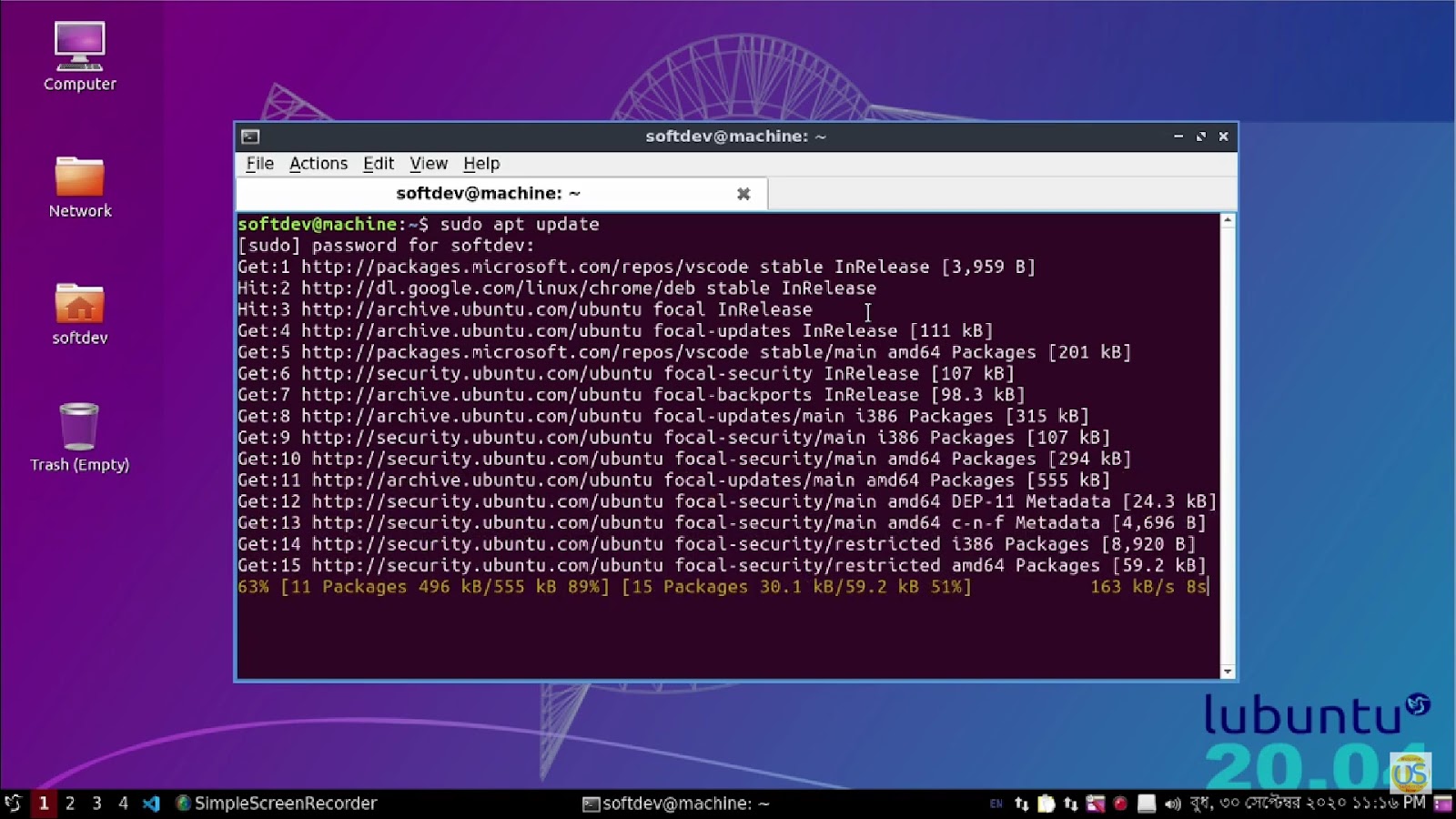Click the terminal window title bar icon
Screen dimensions: 1456x819
(x=250, y=136)
